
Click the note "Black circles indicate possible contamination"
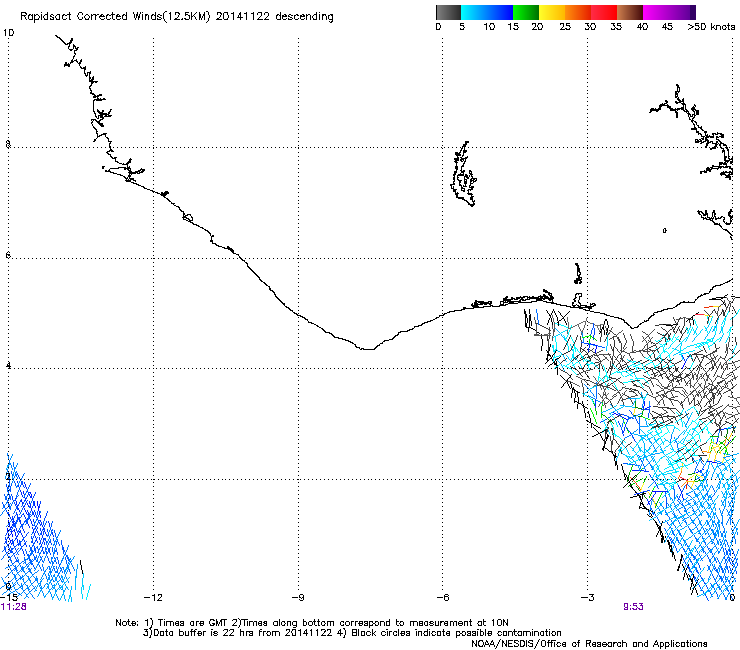tap(456, 633)
